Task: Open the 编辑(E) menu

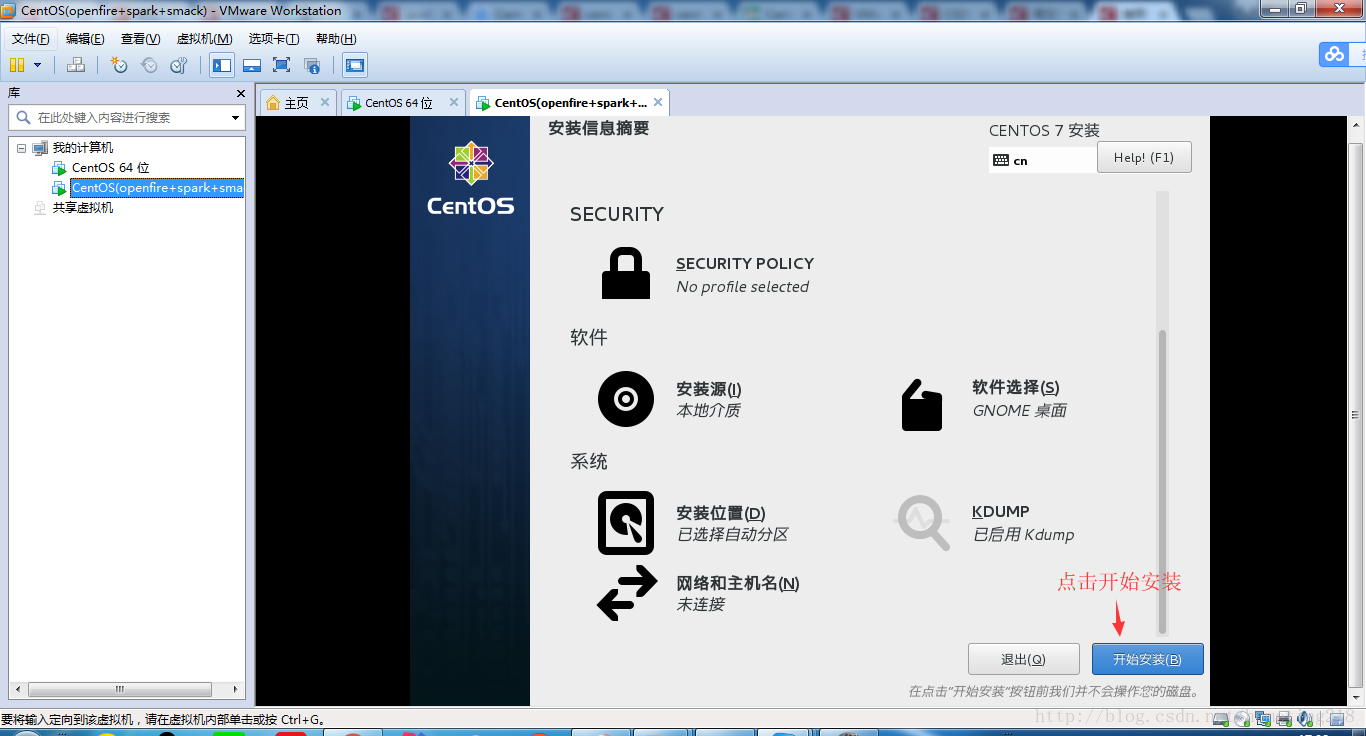Action: [85, 39]
